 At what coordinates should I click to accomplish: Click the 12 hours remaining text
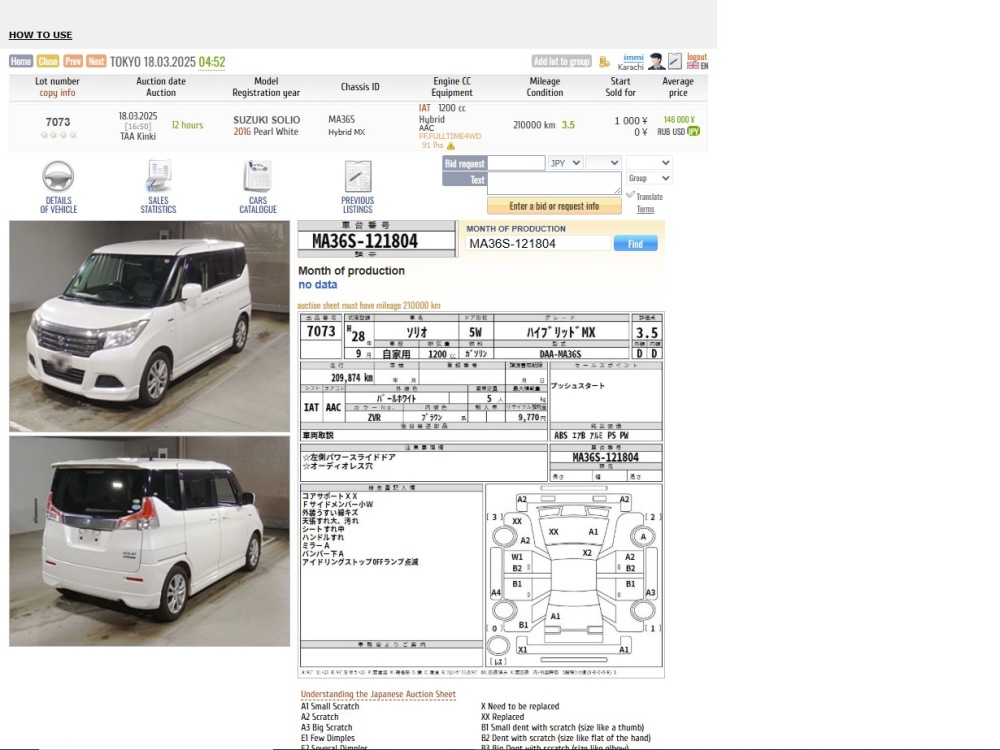(188, 125)
